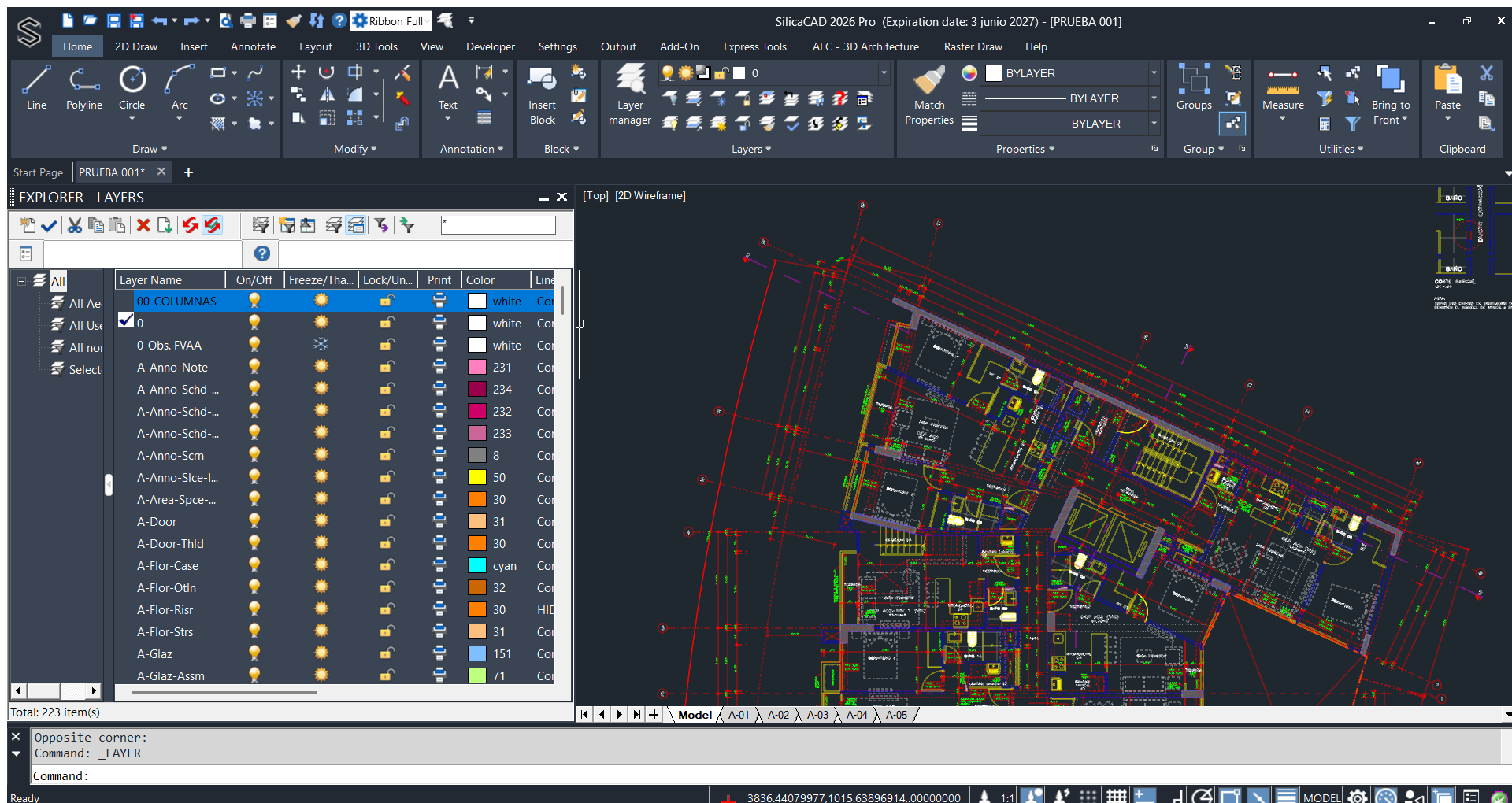Collapse the All node in layer tree

21,281
